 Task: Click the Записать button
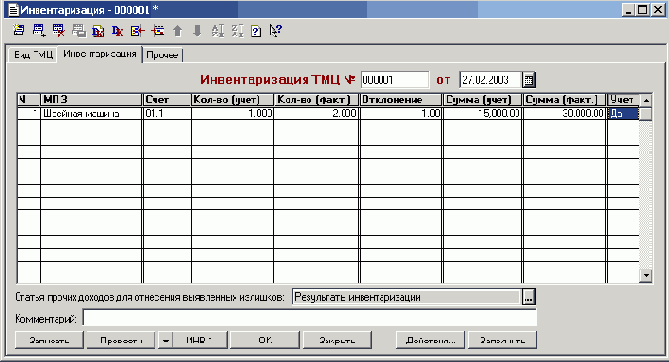tap(49, 340)
